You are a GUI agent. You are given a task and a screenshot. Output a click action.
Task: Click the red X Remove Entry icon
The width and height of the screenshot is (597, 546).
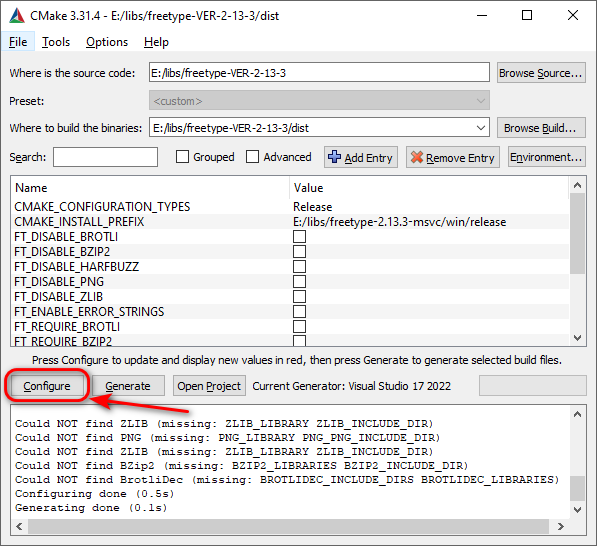coord(417,157)
